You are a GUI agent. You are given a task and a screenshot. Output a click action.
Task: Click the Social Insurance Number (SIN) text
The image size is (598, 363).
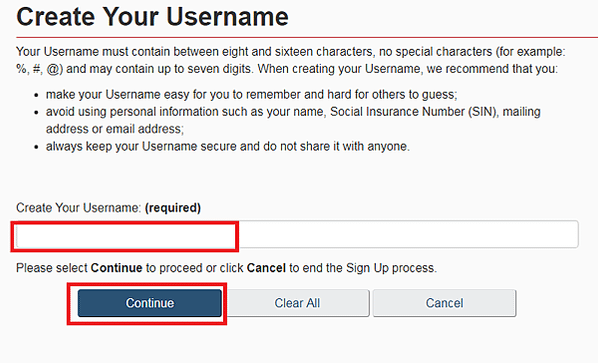point(414,112)
